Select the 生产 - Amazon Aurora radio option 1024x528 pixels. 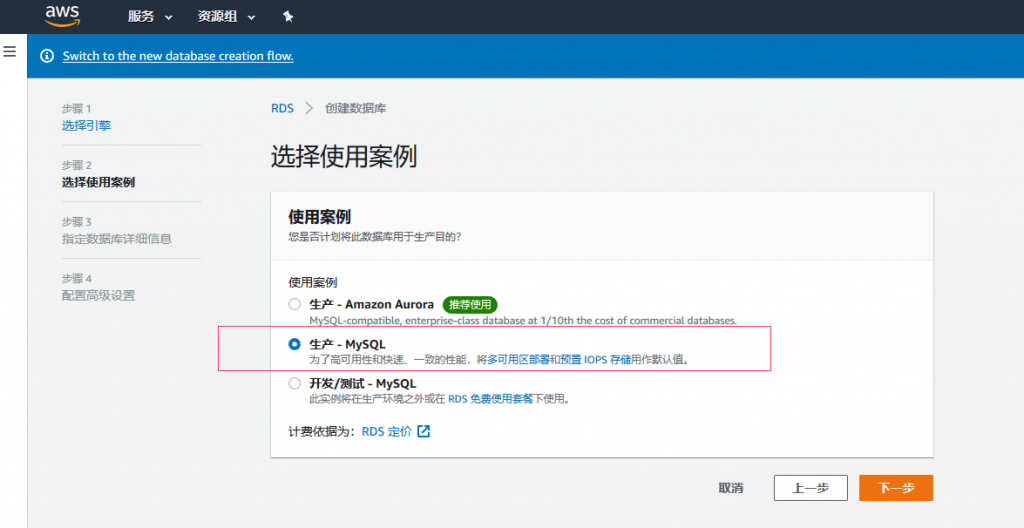(x=295, y=304)
